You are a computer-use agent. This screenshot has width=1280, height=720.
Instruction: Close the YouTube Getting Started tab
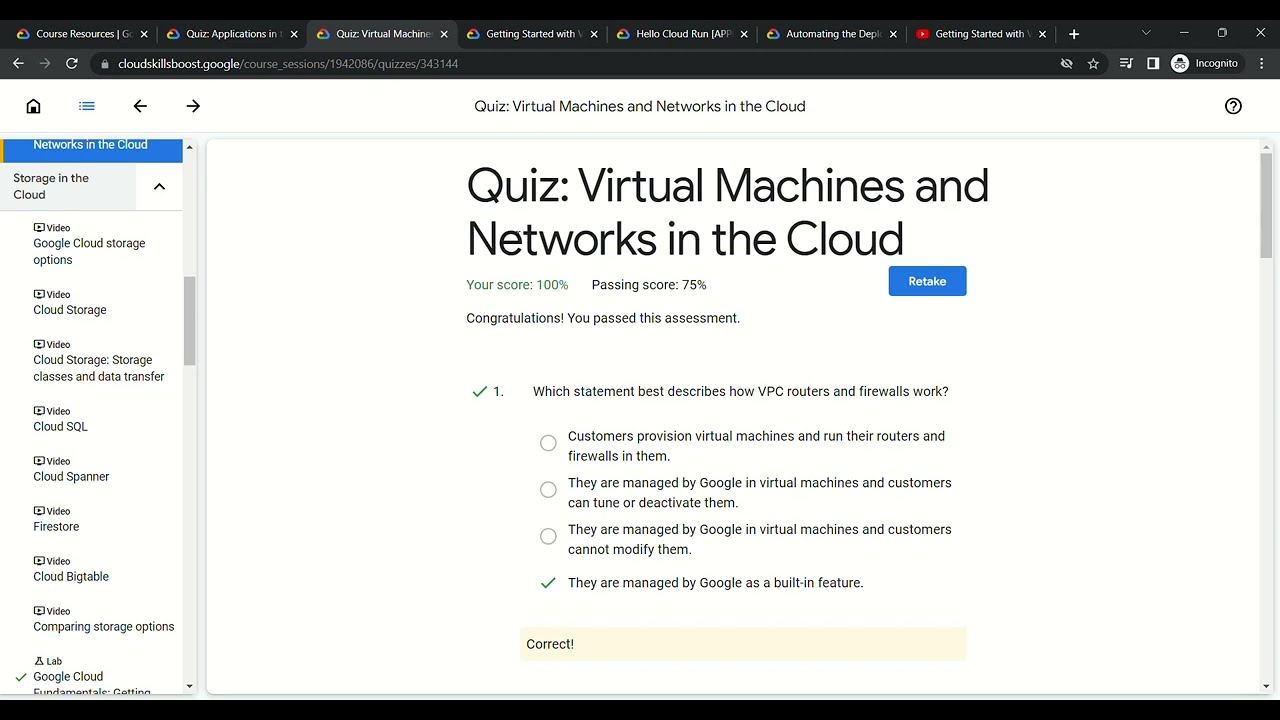1043,34
